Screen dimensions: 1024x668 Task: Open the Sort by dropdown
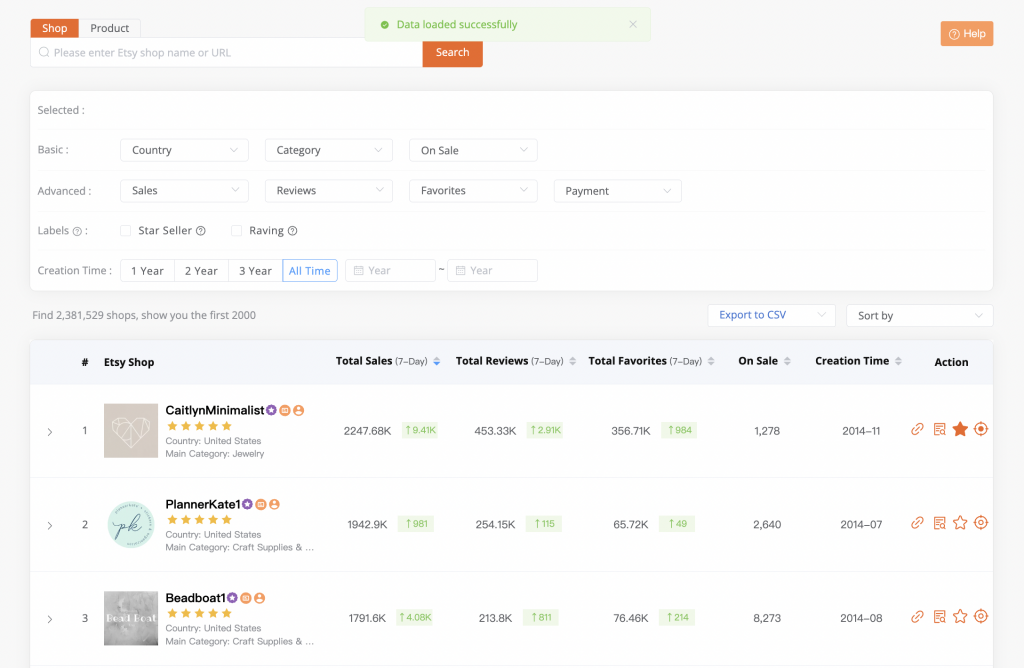point(919,316)
